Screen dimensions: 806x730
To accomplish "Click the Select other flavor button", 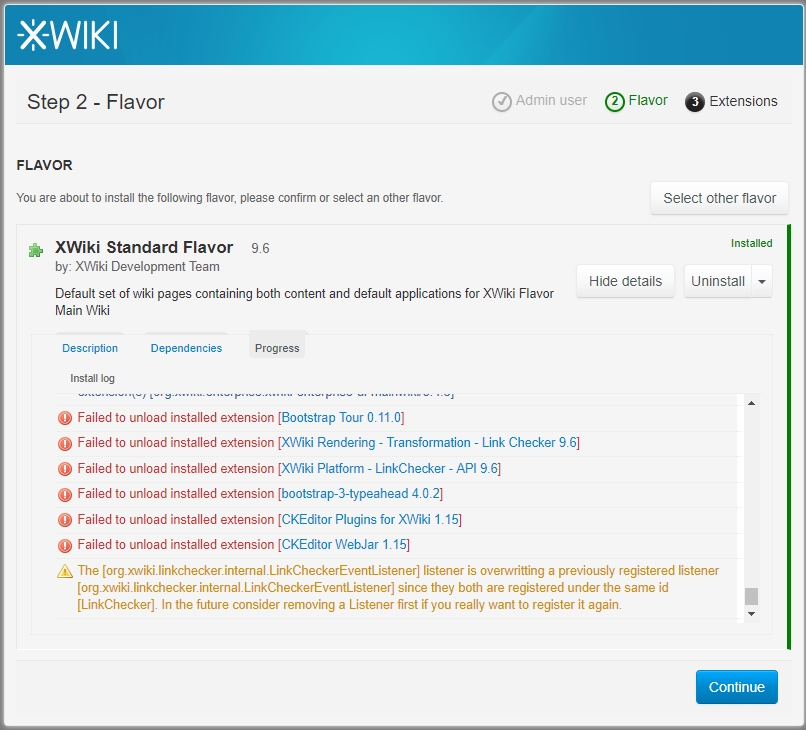I will point(719,198).
